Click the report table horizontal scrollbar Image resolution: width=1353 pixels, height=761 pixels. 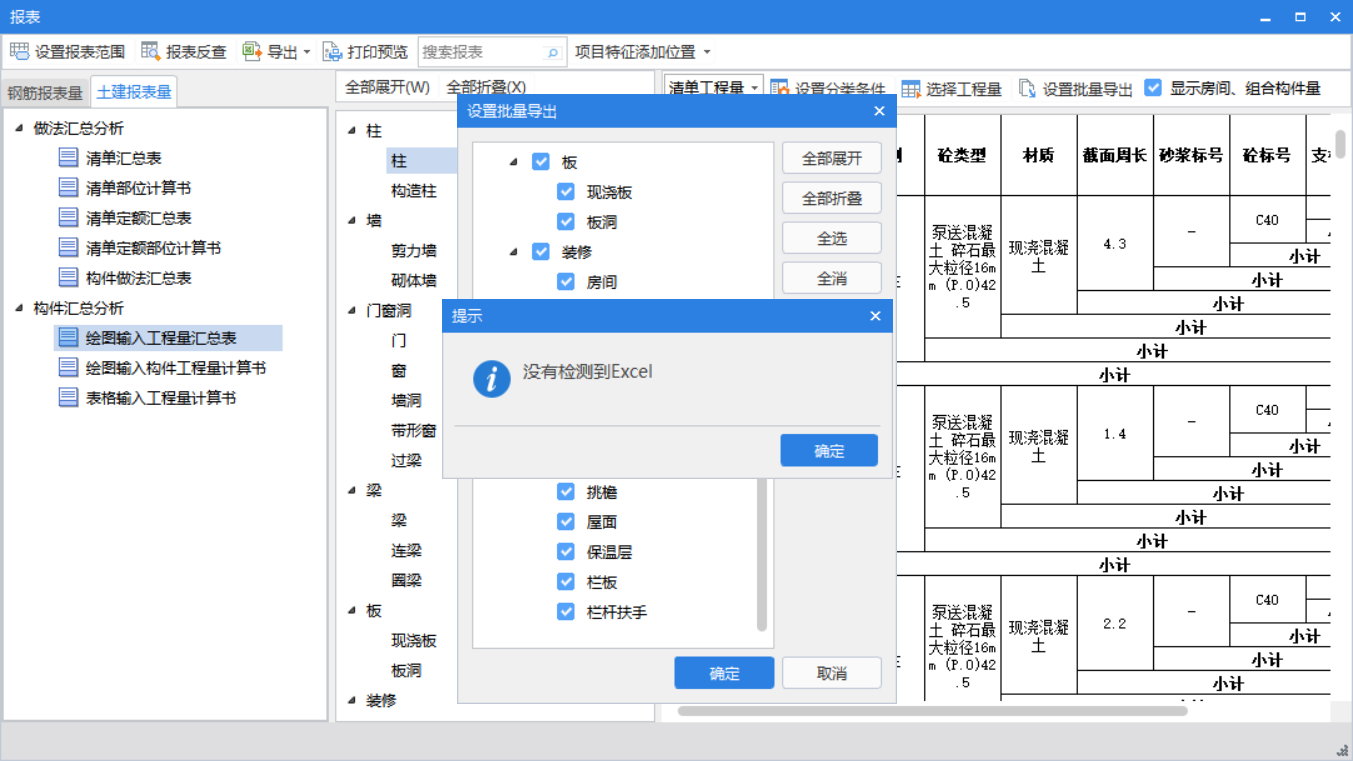(x=932, y=711)
